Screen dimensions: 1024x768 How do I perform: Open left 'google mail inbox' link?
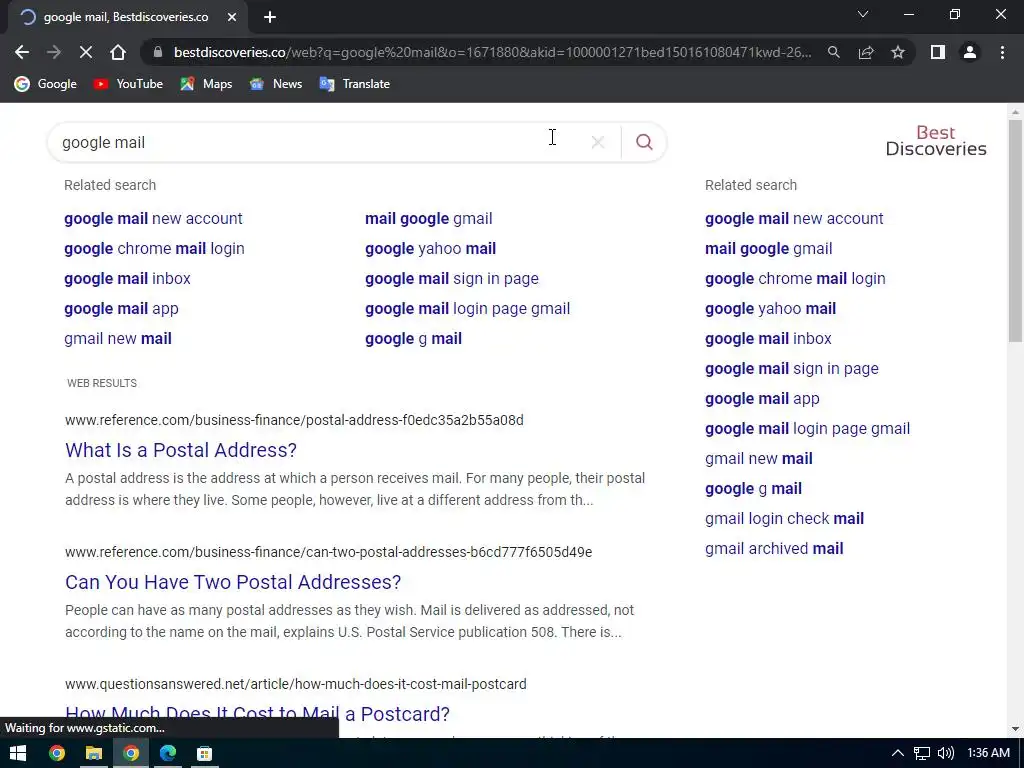tap(127, 278)
